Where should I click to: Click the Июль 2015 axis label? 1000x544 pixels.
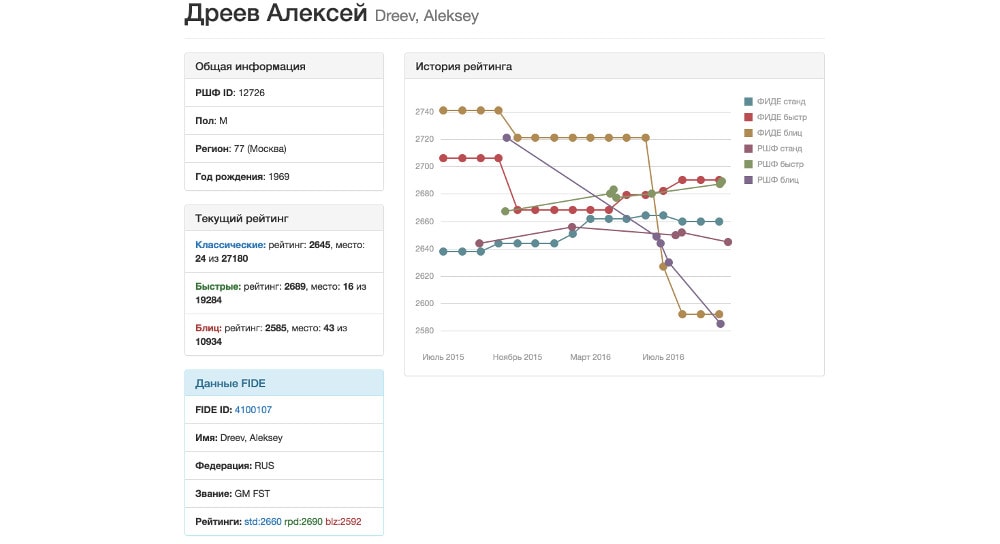[x=443, y=357]
